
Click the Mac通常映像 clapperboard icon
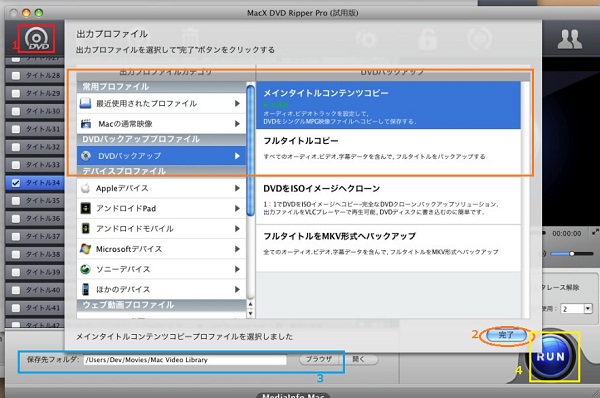coord(86,124)
